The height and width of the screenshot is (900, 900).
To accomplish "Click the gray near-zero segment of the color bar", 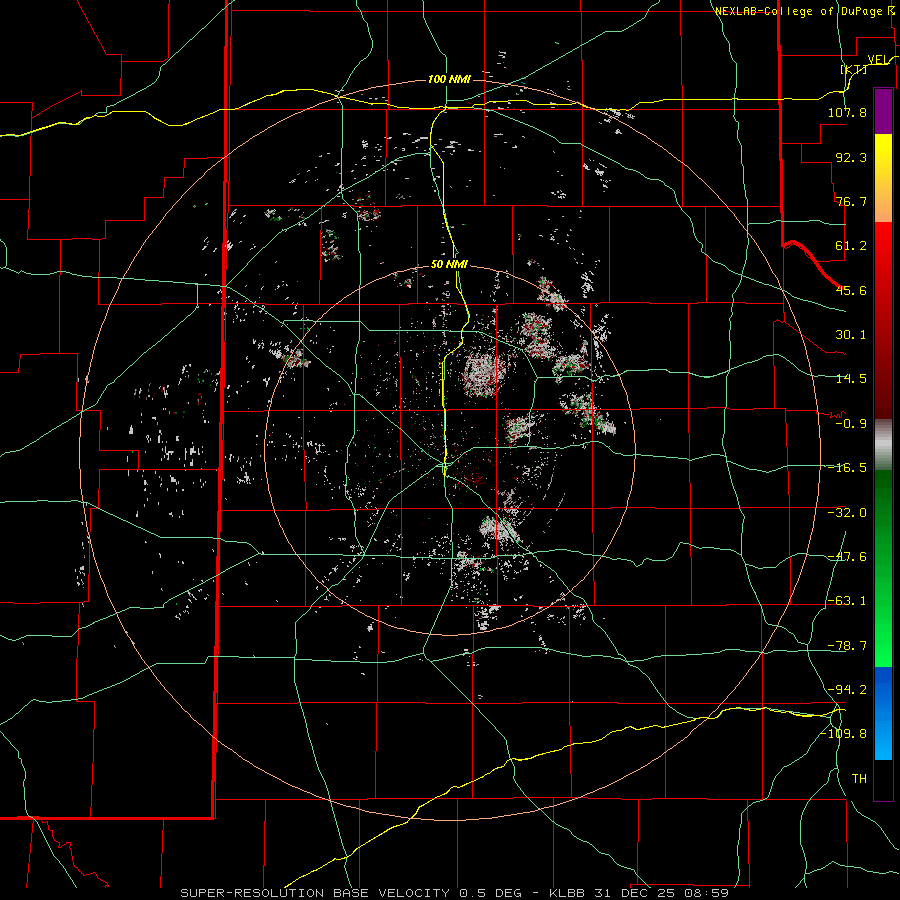I will pyautogui.click(x=883, y=445).
